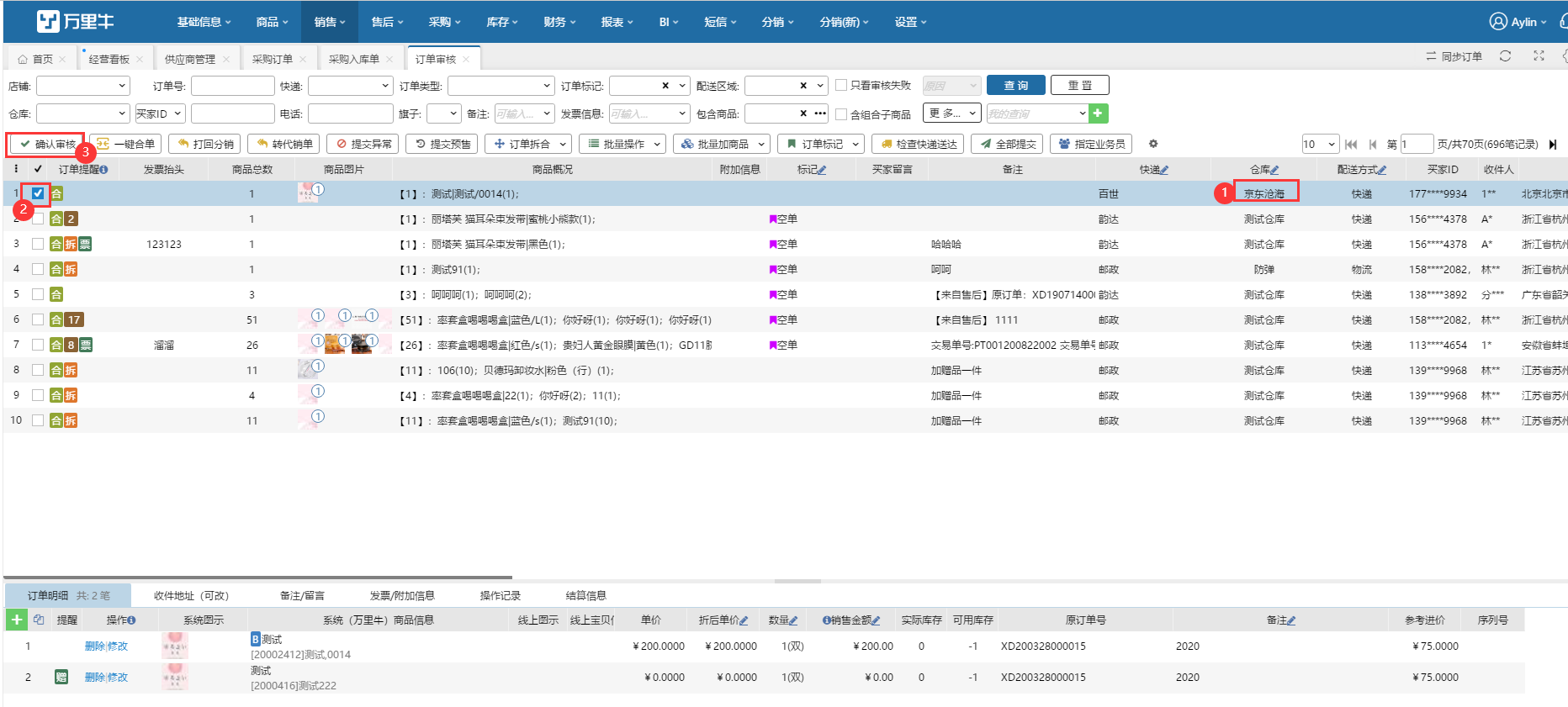
Task: Click the info icon next to 操作 header
Action: (x=131, y=620)
